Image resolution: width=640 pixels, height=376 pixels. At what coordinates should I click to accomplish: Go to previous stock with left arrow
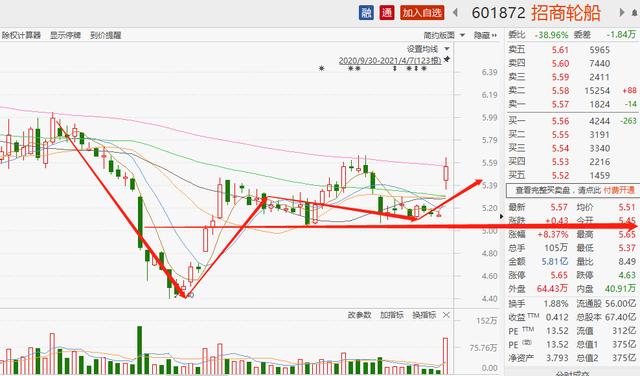pos(455,13)
